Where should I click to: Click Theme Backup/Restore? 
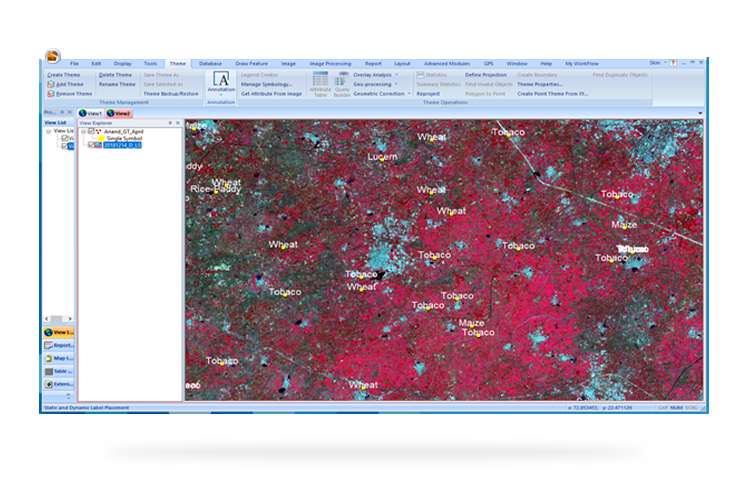(x=171, y=94)
